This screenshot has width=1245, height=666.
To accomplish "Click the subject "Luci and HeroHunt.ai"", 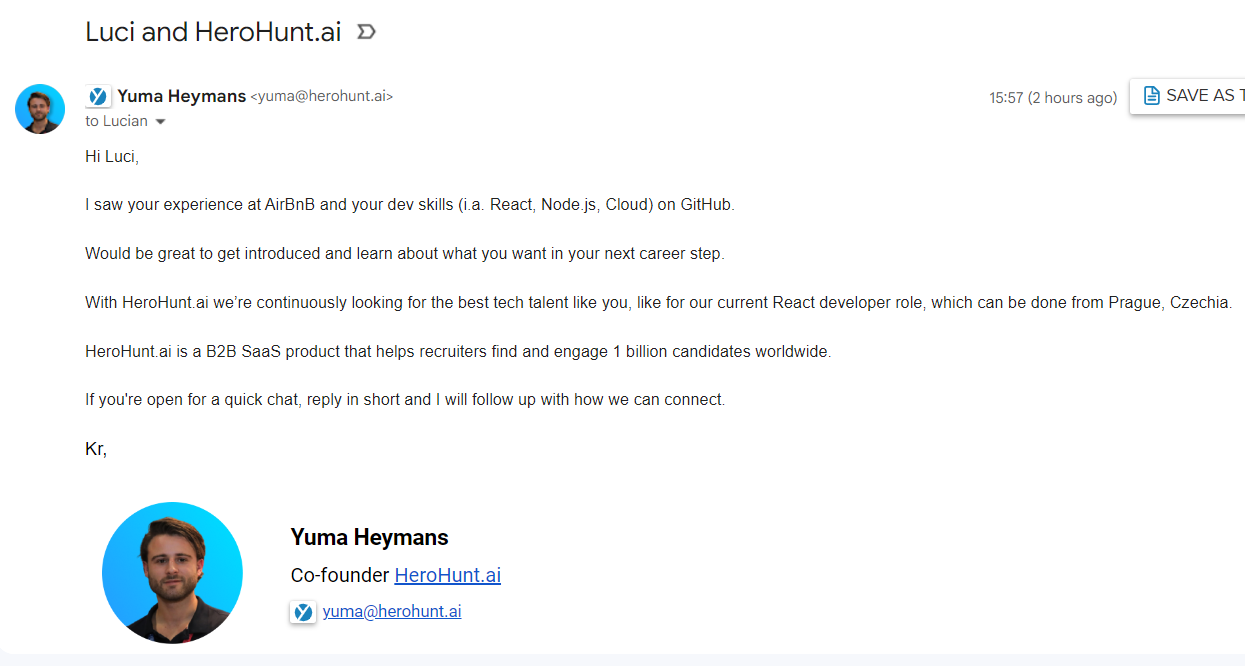I will (x=213, y=32).
